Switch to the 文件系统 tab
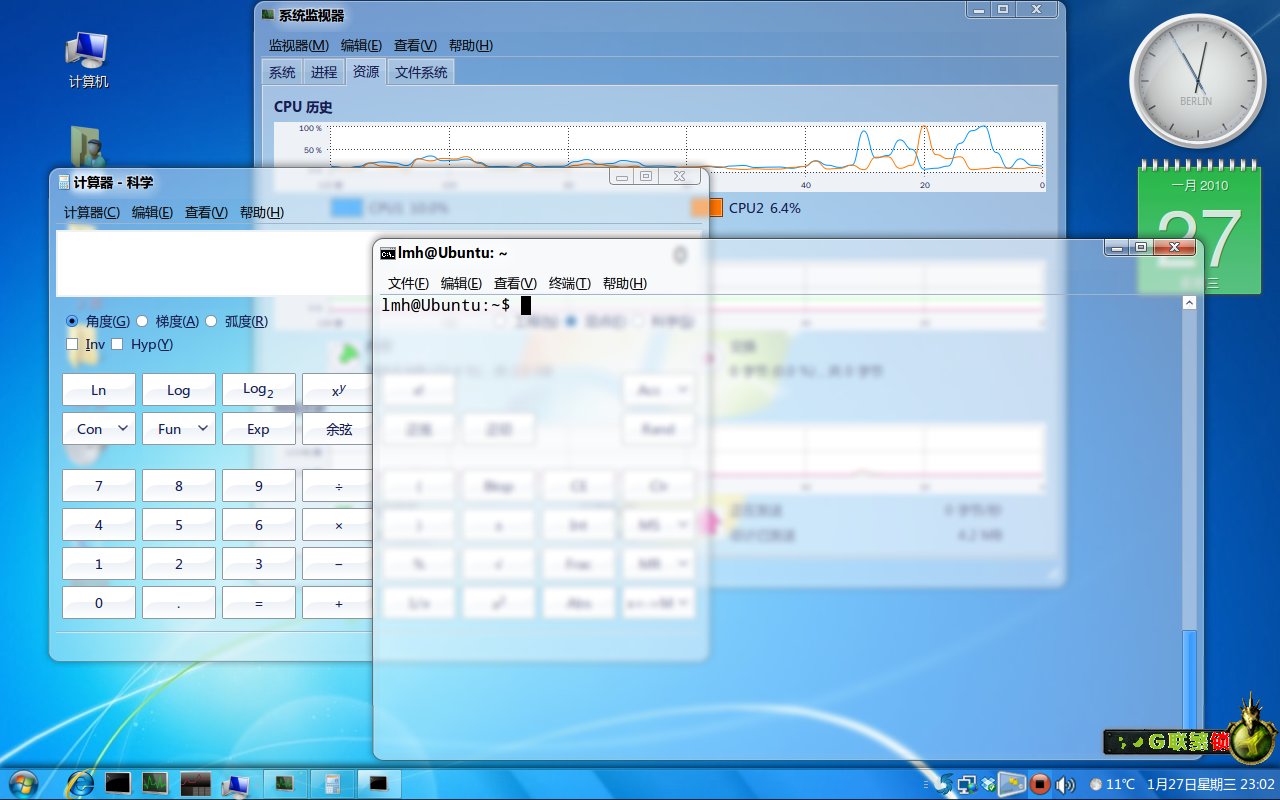The height and width of the screenshot is (800, 1280). [x=421, y=72]
